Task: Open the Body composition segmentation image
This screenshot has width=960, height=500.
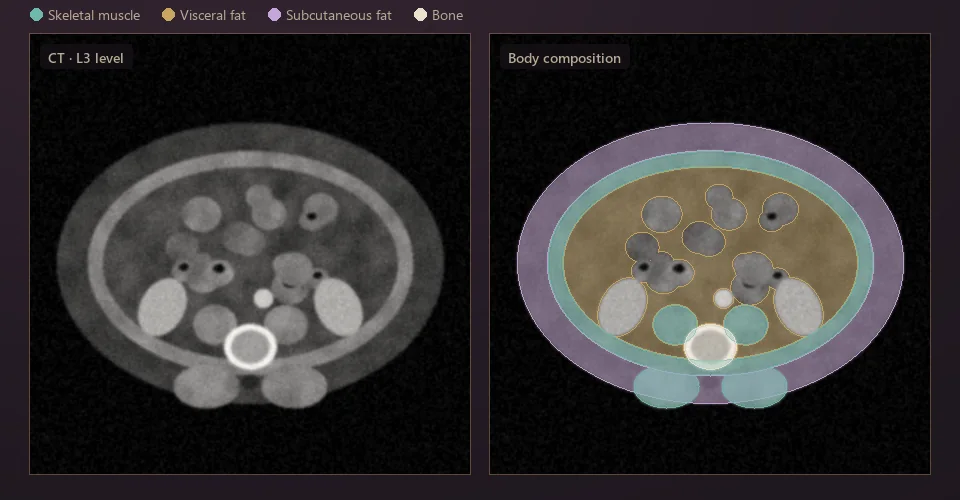Action: pyautogui.click(x=710, y=254)
